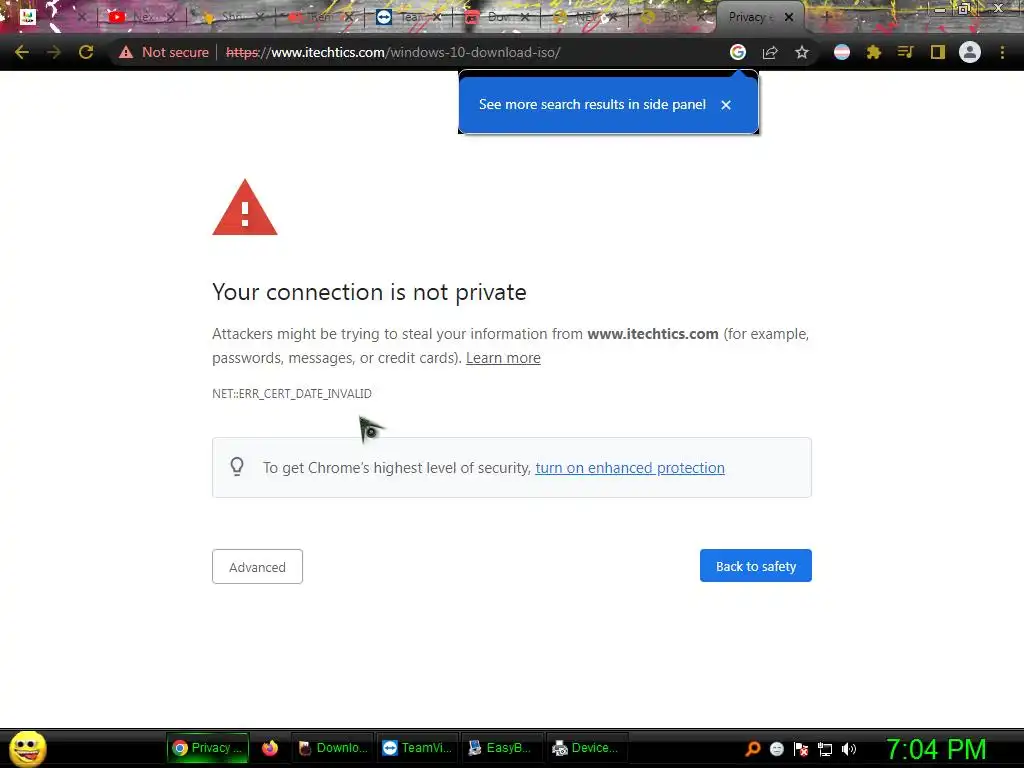The height and width of the screenshot is (768, 1024).
Task: Open the Chrome three-dot menu
Action: pyautogui.click(x=1002, y=52)
